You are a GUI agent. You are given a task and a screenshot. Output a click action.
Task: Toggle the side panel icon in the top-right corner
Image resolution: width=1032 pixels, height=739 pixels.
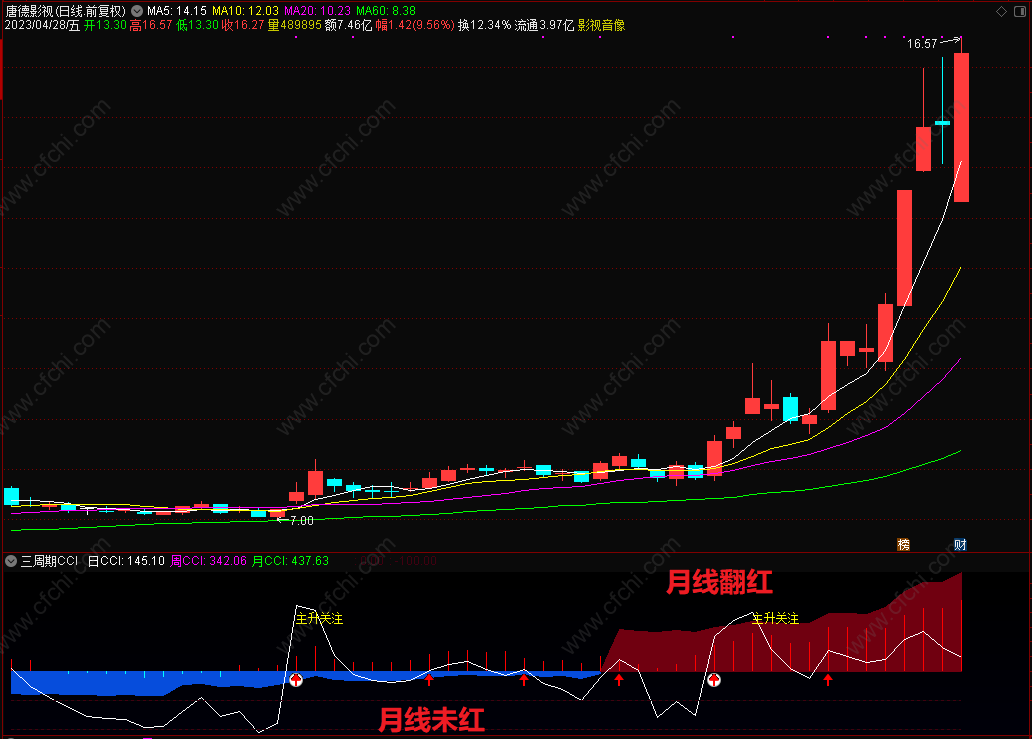pyautogui.click(x=1020, y=11)
